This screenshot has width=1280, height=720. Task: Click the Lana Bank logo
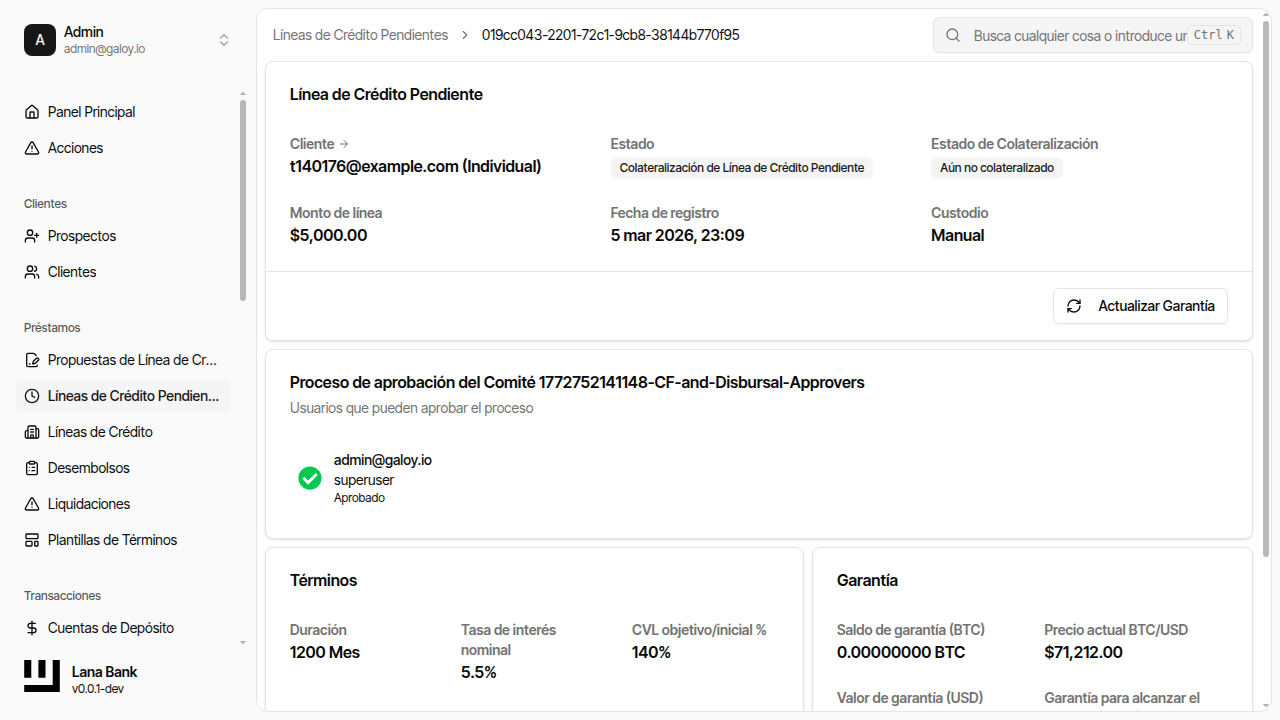(x=42, y=677)
